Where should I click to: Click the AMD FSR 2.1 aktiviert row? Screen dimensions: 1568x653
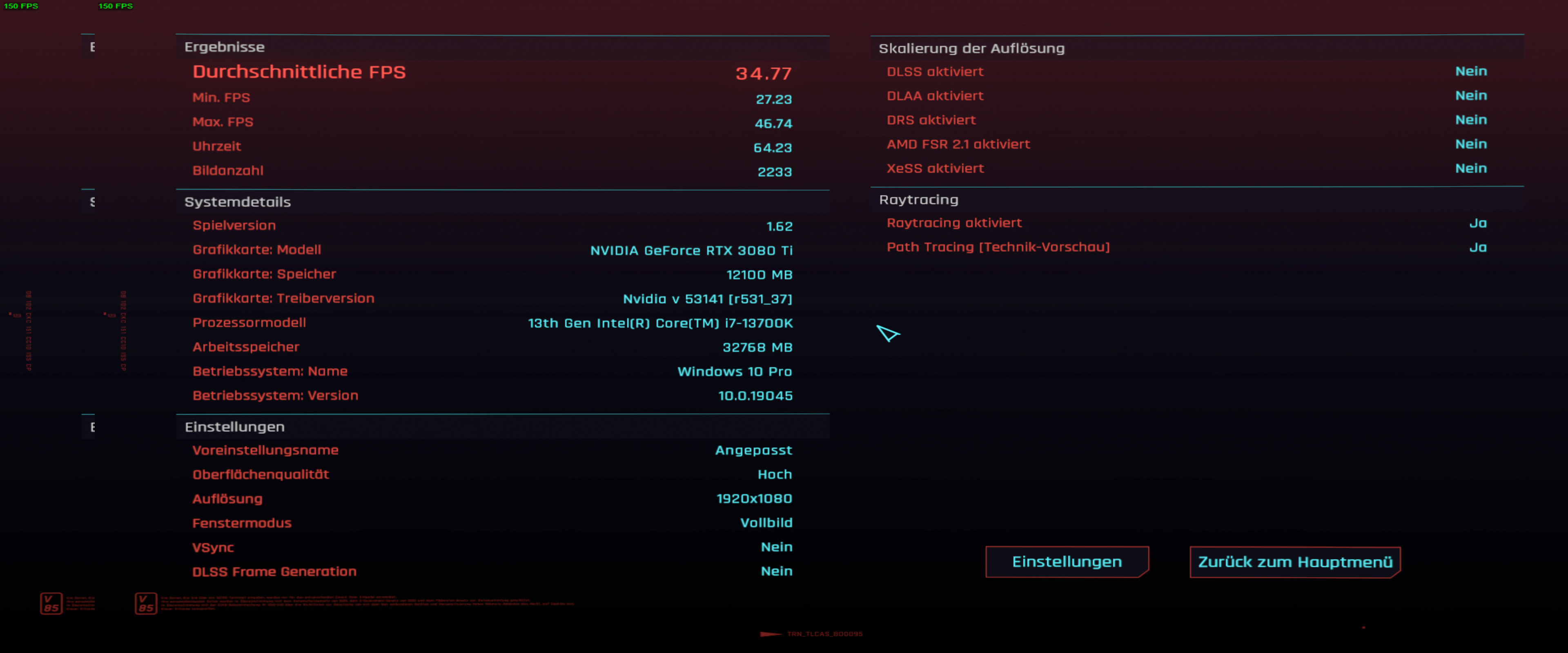(958, 144)
